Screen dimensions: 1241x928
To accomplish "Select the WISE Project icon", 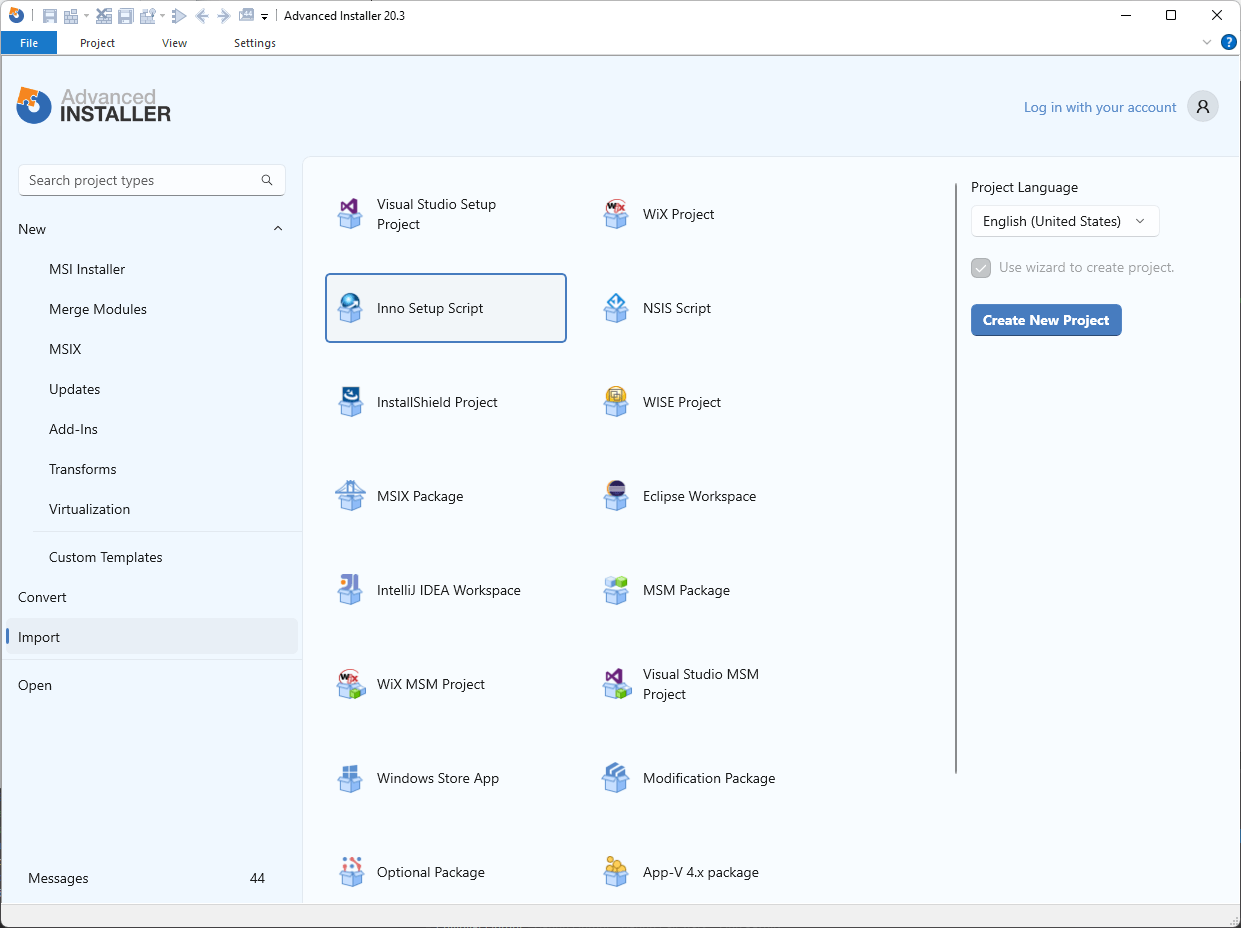I will pos(616,402).
